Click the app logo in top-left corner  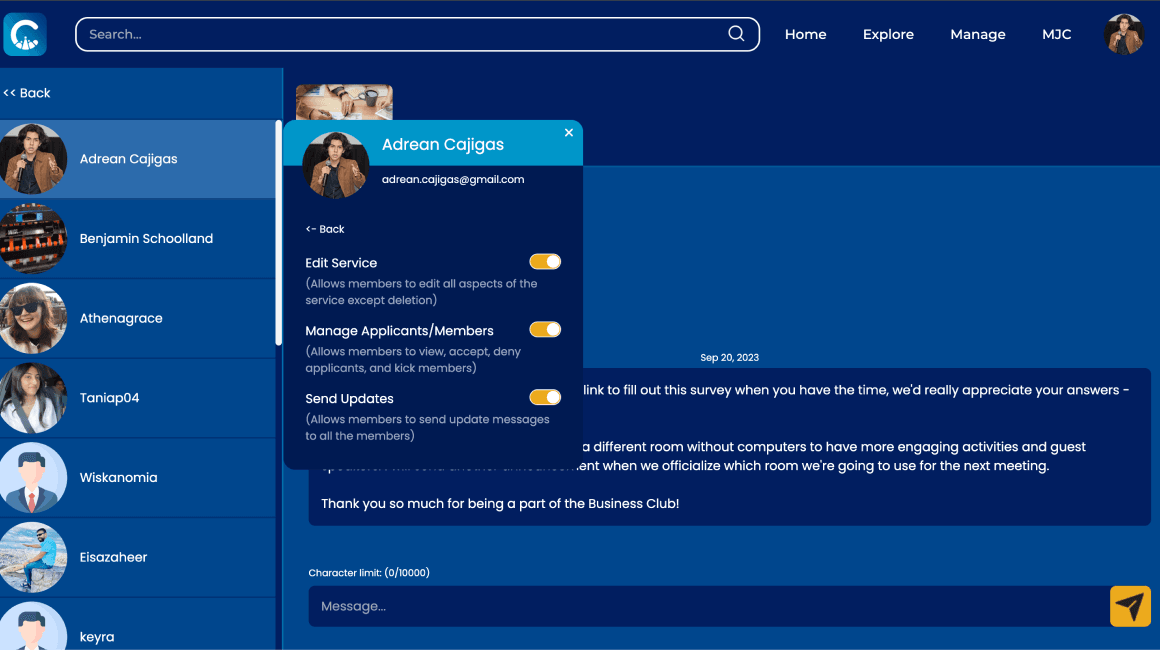pos(25,34)
